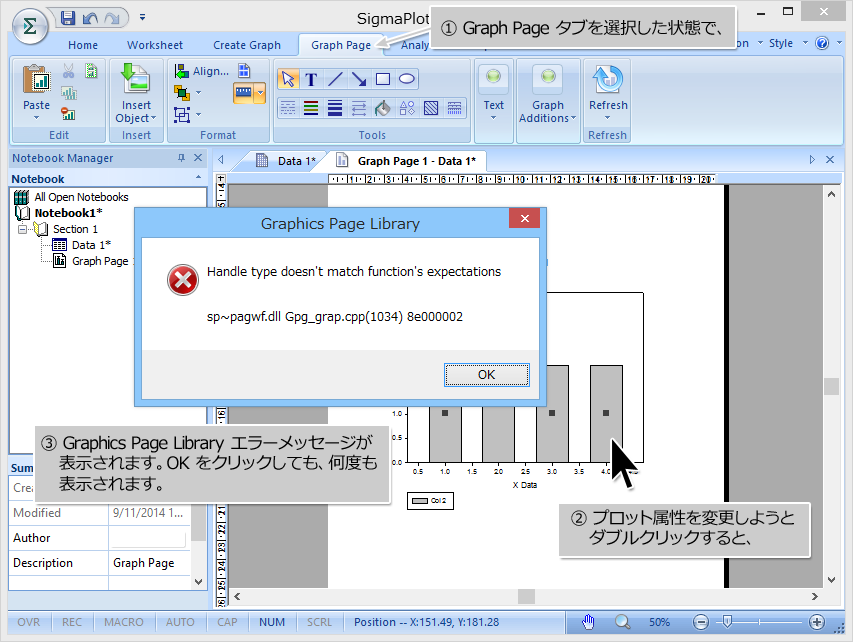Open the Graph Additions dropdown

pos(573,118)
